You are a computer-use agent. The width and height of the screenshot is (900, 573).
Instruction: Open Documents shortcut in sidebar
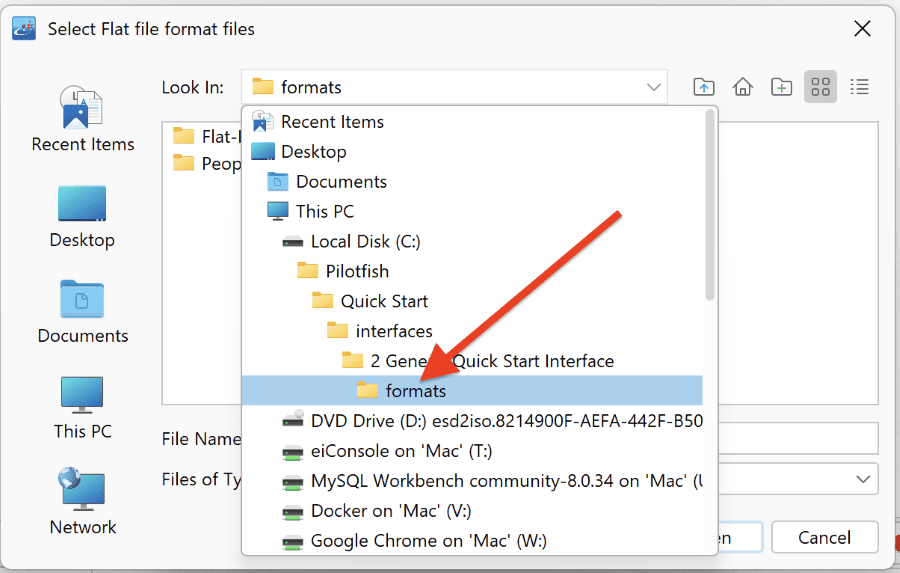tap(83, 312)
